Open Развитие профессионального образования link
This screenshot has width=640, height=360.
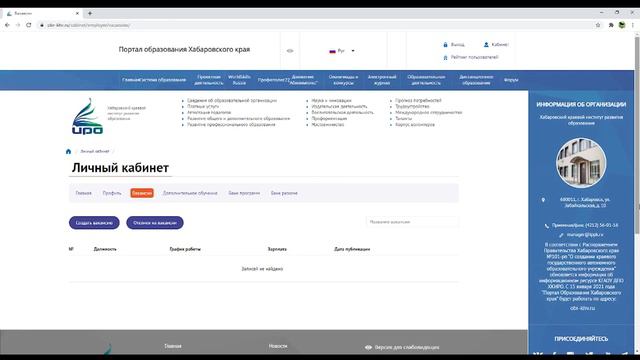pos(231,124)
